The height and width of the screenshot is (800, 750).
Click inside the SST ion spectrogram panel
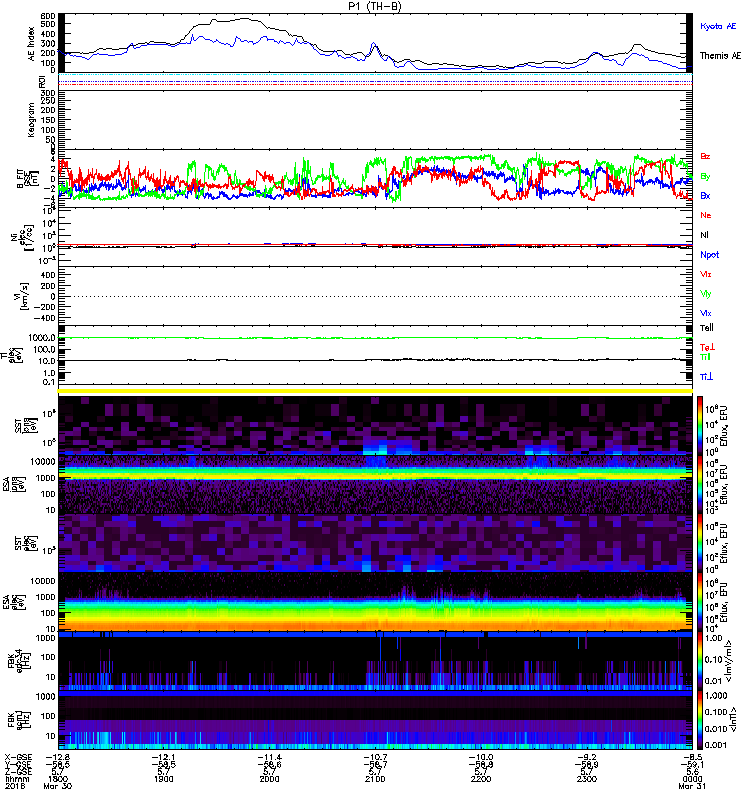tap(375, 425)
